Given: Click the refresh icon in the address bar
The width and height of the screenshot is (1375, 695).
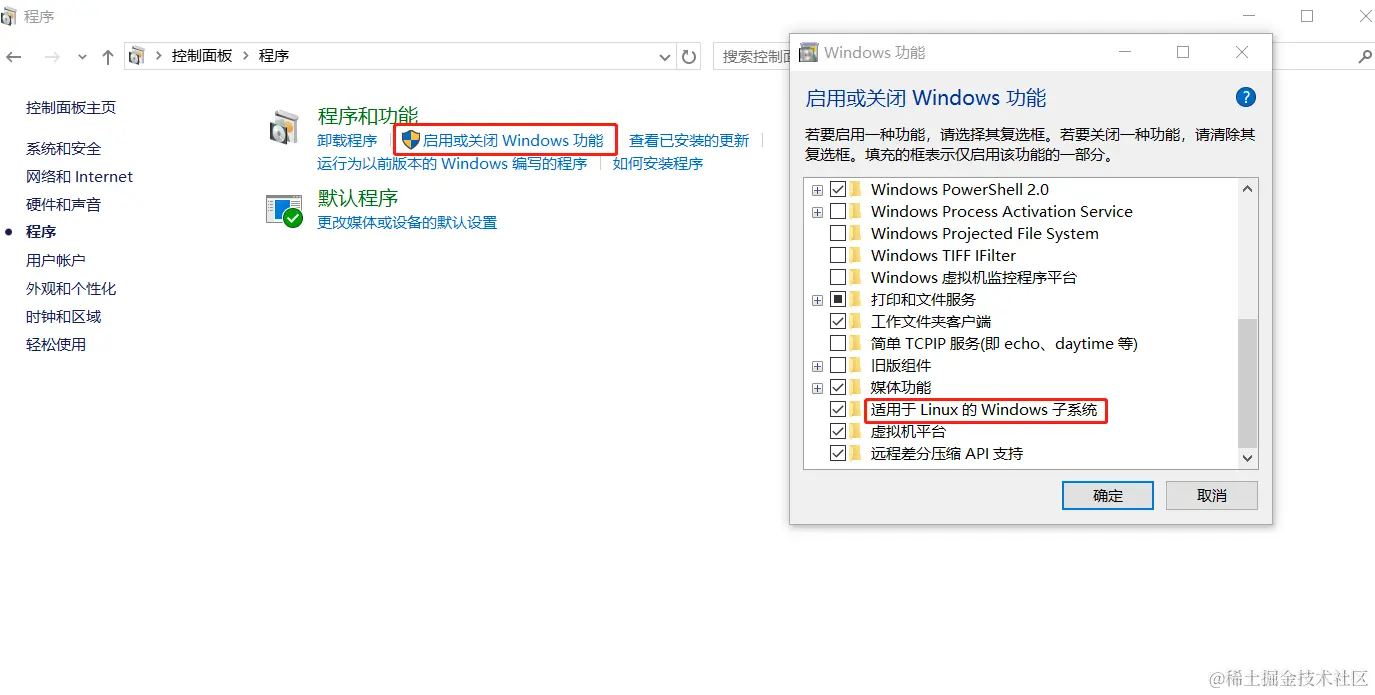Looking at the screenshot, I should [689, 57].
